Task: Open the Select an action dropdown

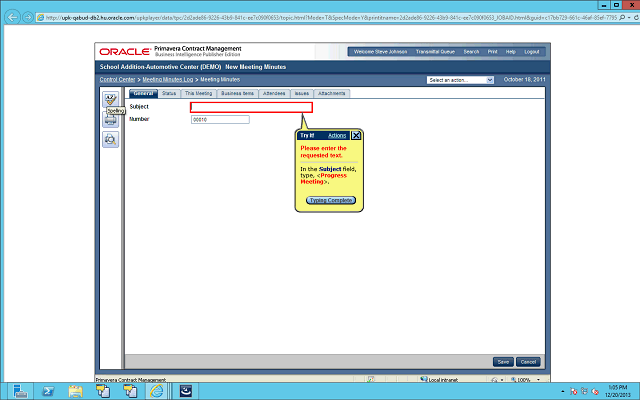Action: click(x=460, y=80)
